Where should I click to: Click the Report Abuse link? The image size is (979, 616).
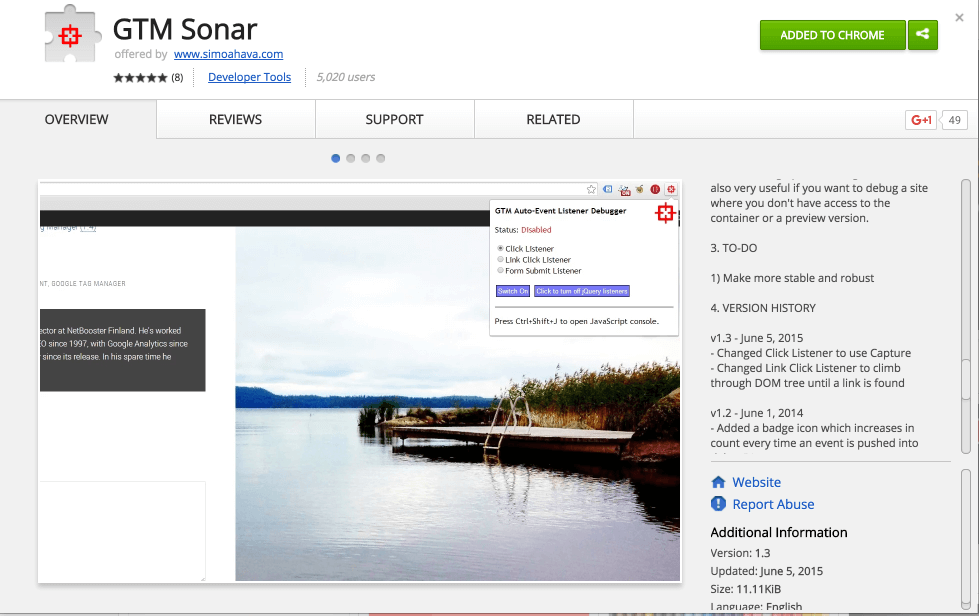pyautogui.click(x=773, y=504)
